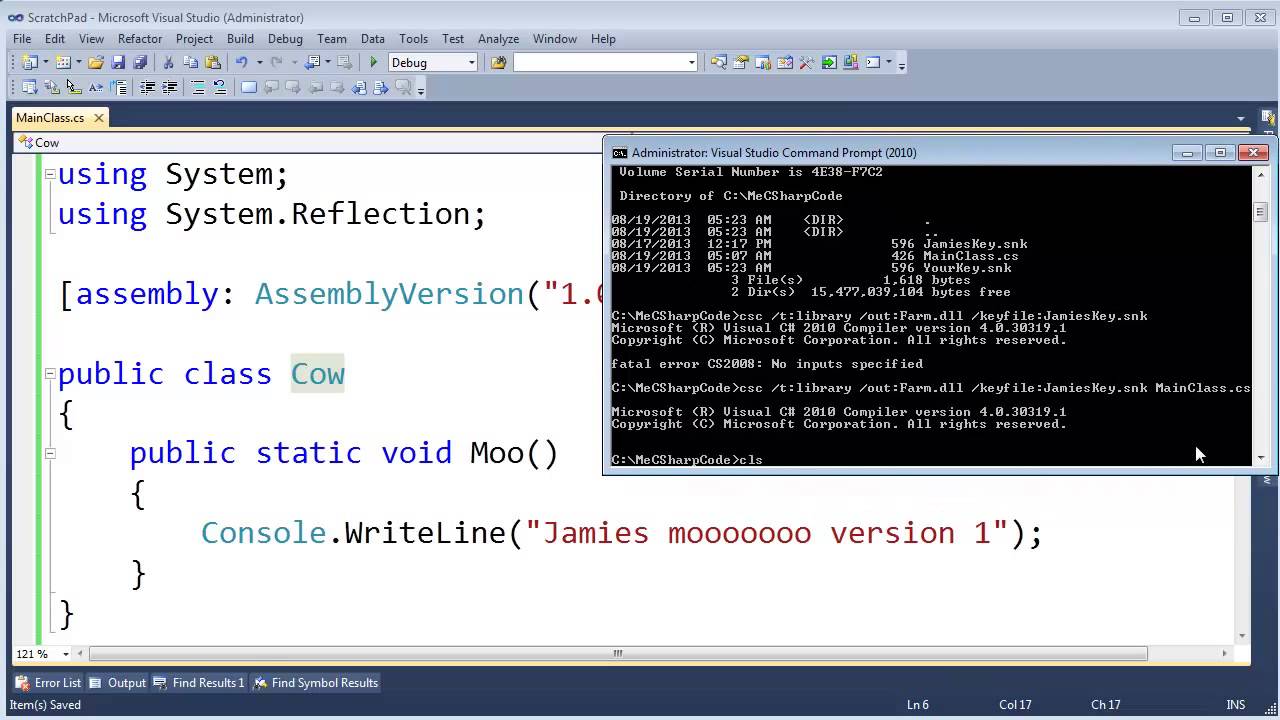1280x720 pixels.
Task: Click the Clear All Bookmarks icon
Action: pos(404,88)
